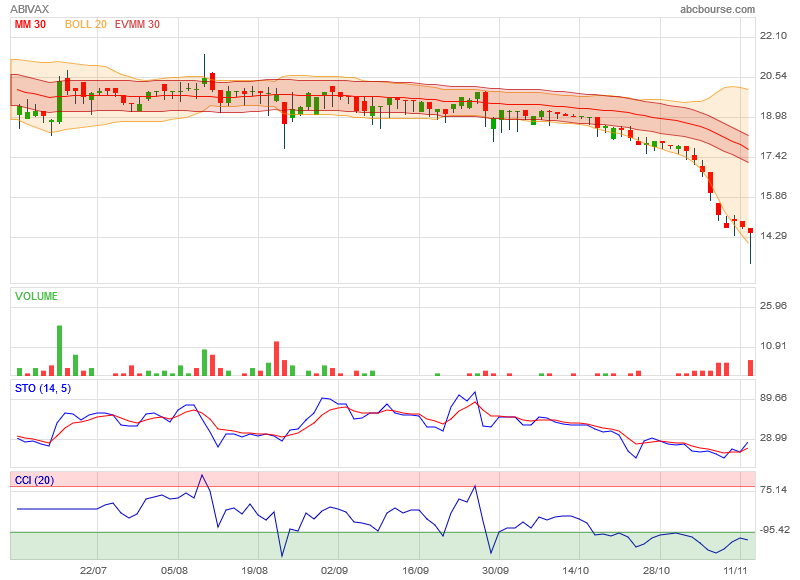The width and height of the screenshot is (800, 580).
Task: Click the 17.42 price axis value
Action: (773, 156)
